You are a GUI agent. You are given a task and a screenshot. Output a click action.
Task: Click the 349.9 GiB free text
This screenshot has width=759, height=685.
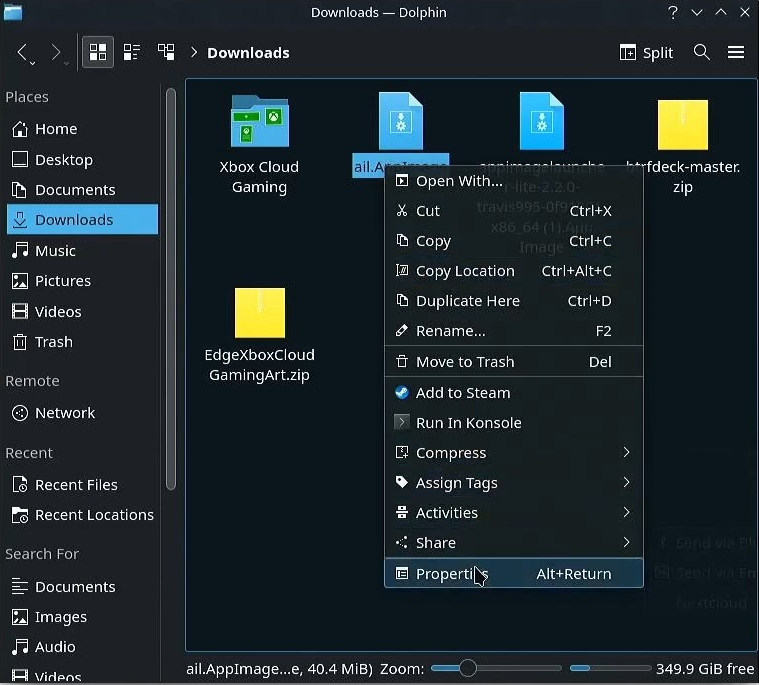click(705, 669)
